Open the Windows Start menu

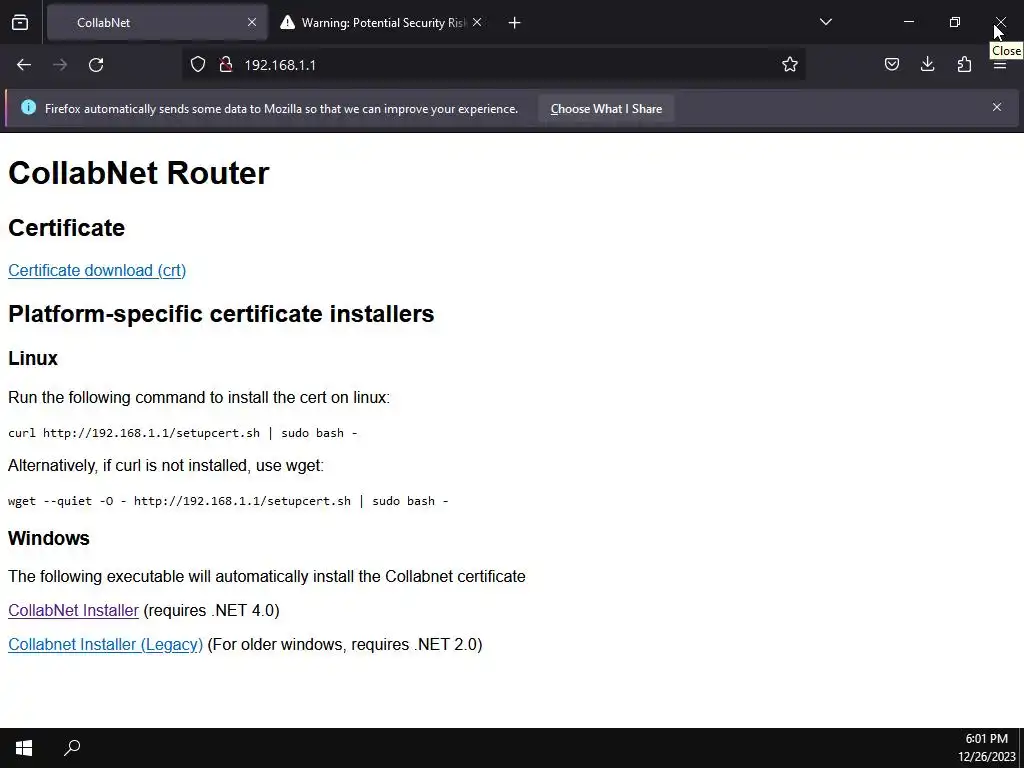coord(24,748)
